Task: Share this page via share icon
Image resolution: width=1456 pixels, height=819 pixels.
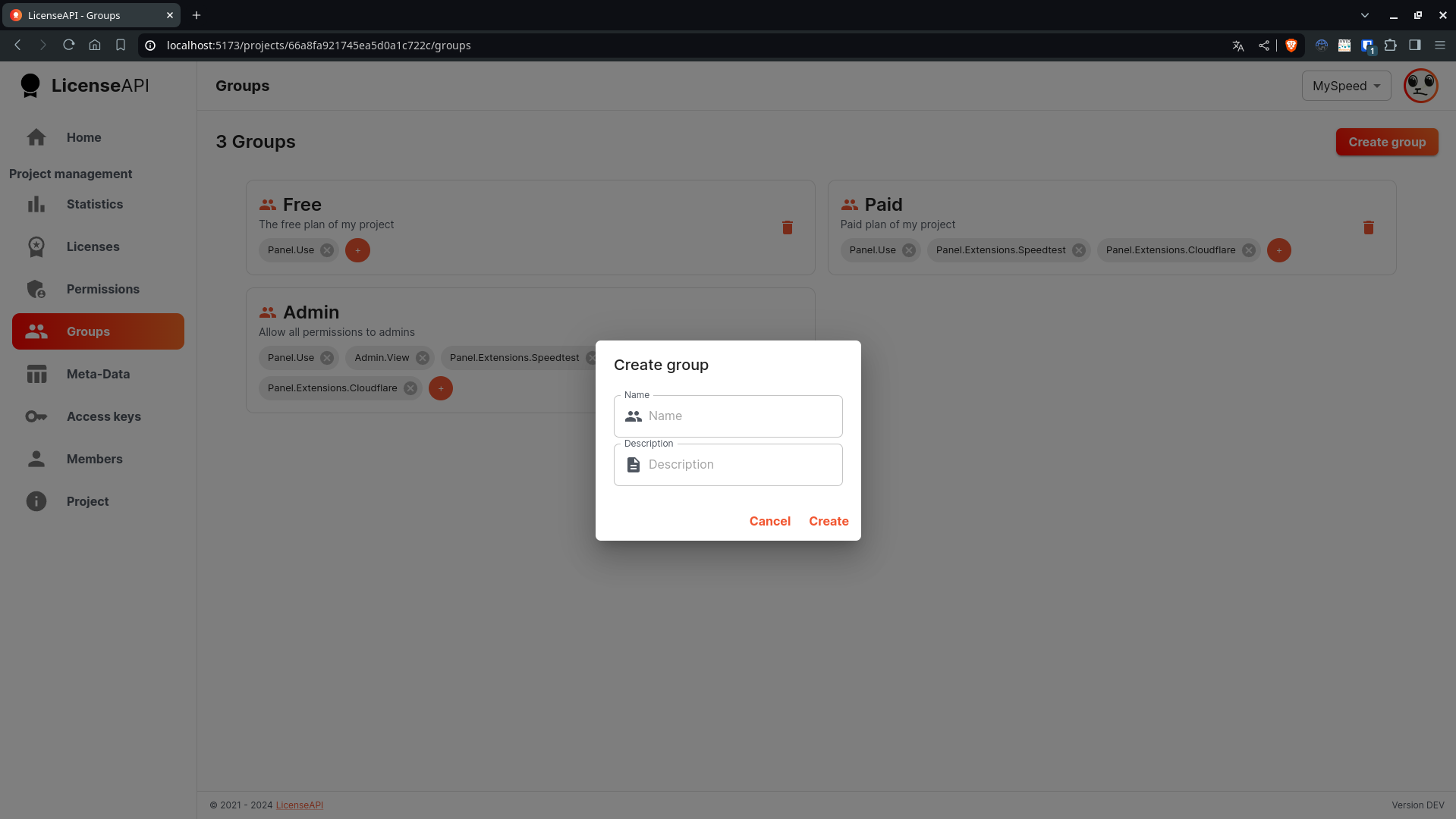Action: pyautogui.click(x=1264, y=45)
